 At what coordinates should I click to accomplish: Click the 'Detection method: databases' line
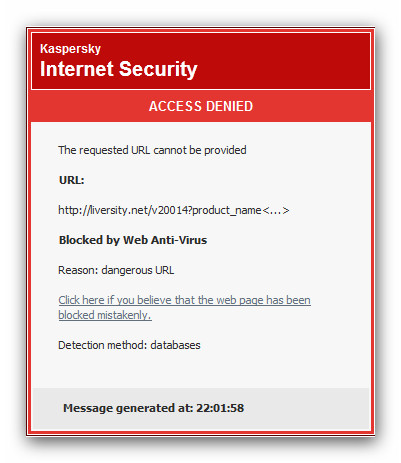coord(129,345)
